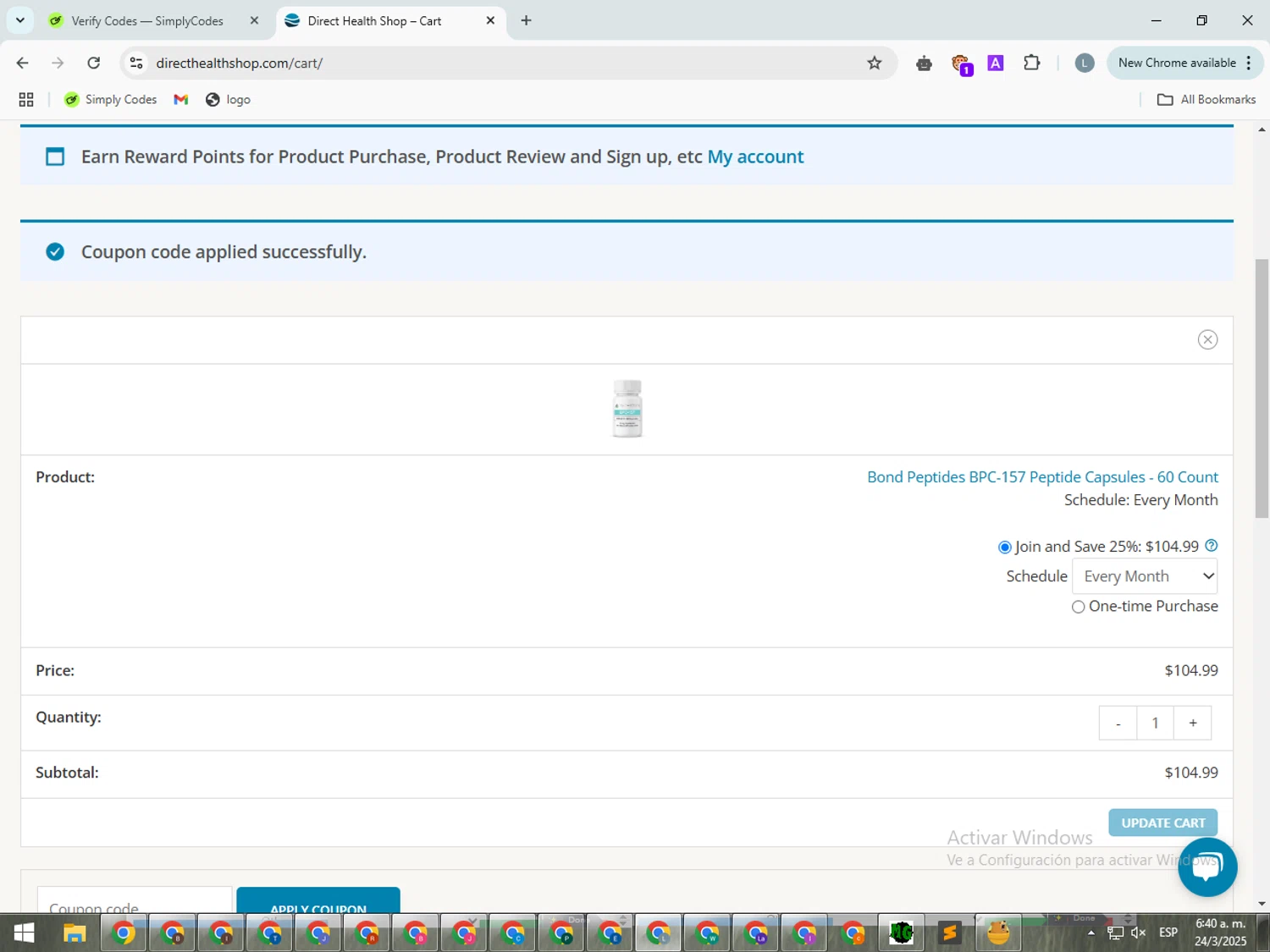This screenshot has width=1270, height=952.
Task: Click the My account link
Action: point(755,157)
